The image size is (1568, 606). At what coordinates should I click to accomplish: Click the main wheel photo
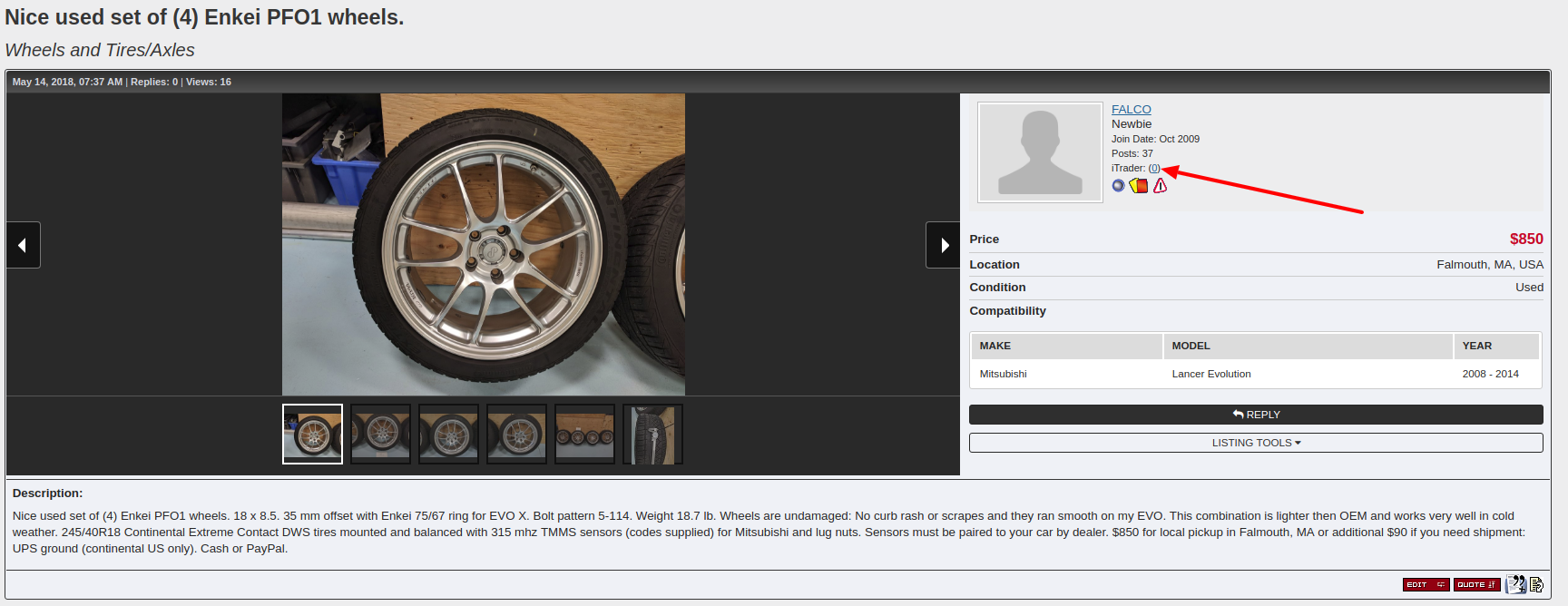click(x=484, y=244)
